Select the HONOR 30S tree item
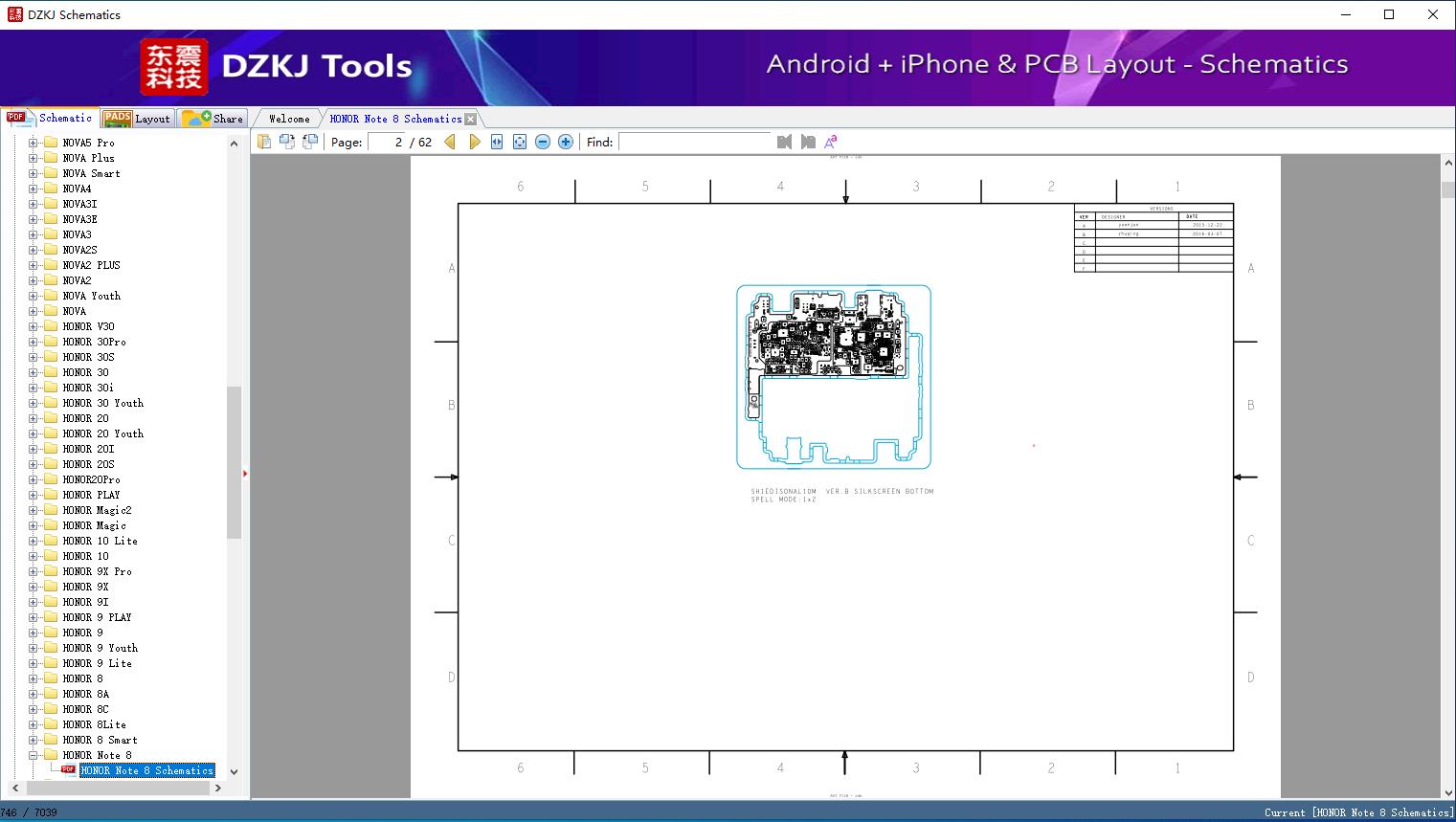 [x=88, y=357]
